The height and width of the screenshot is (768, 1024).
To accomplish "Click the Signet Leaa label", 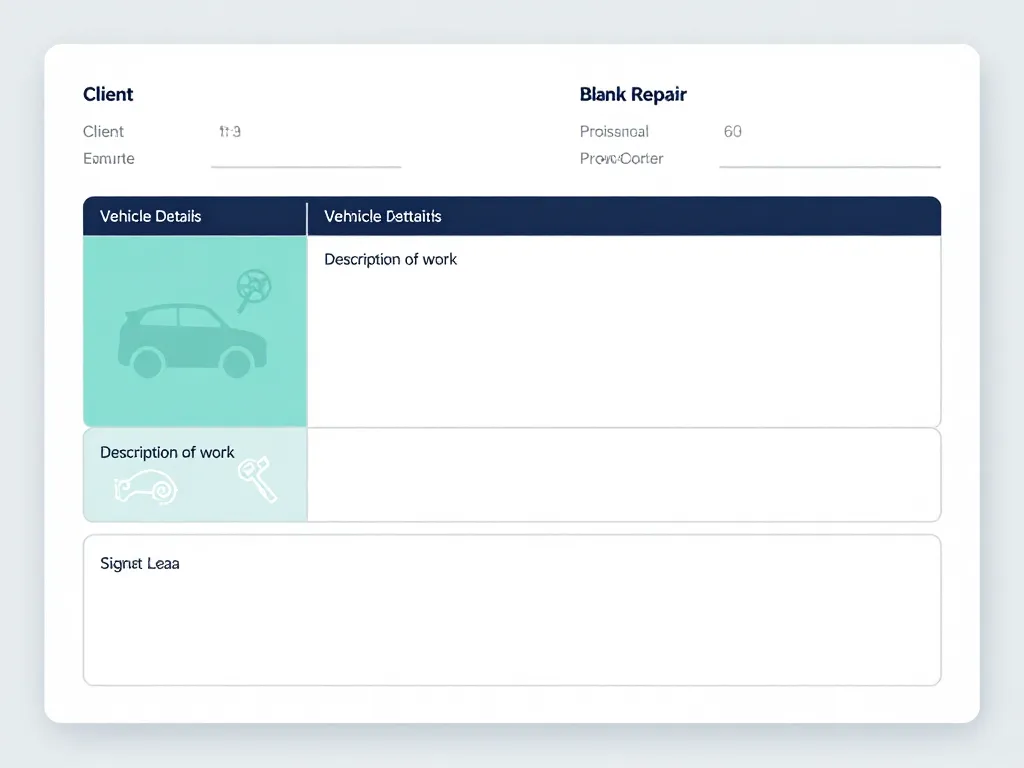I will [140, 563].
